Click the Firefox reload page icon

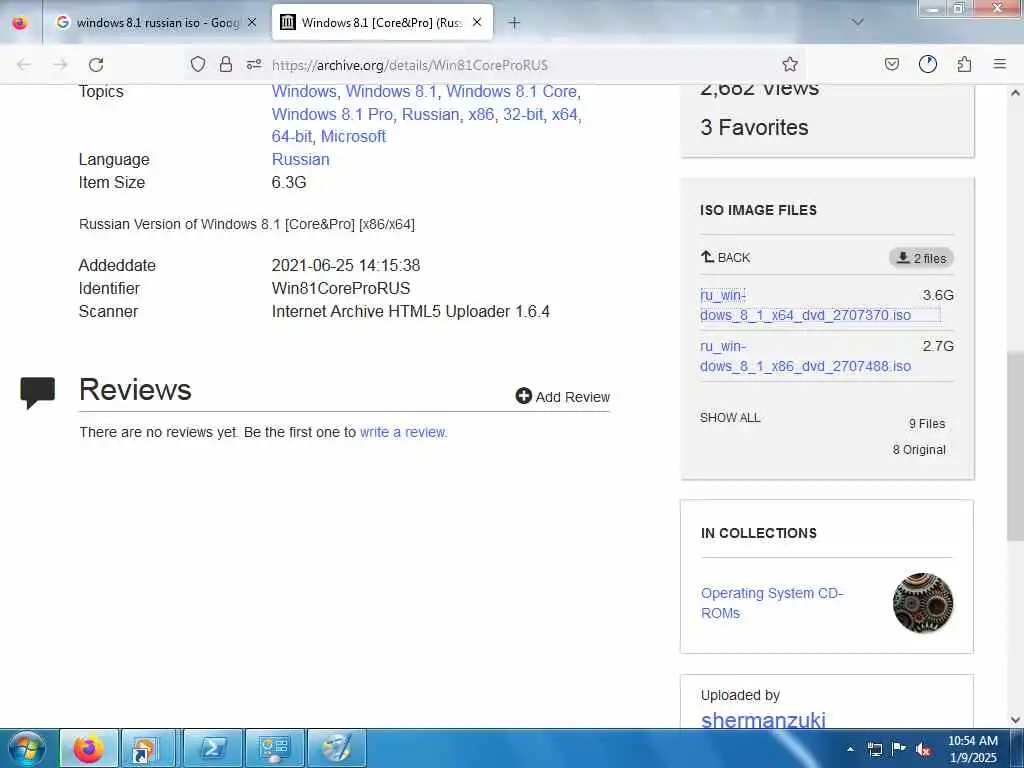tap(96, 65)
